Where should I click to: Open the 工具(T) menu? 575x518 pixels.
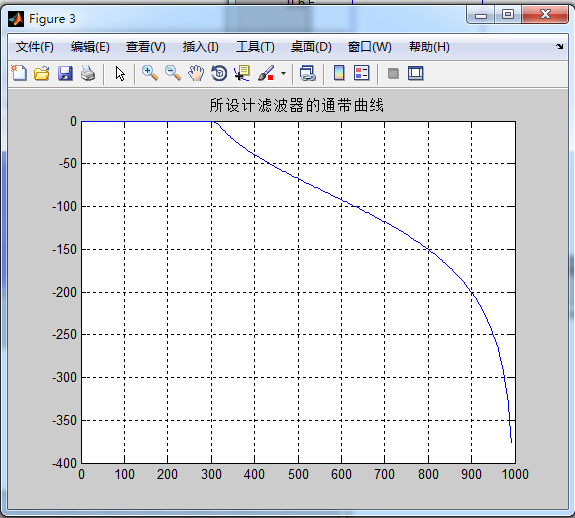255,47
